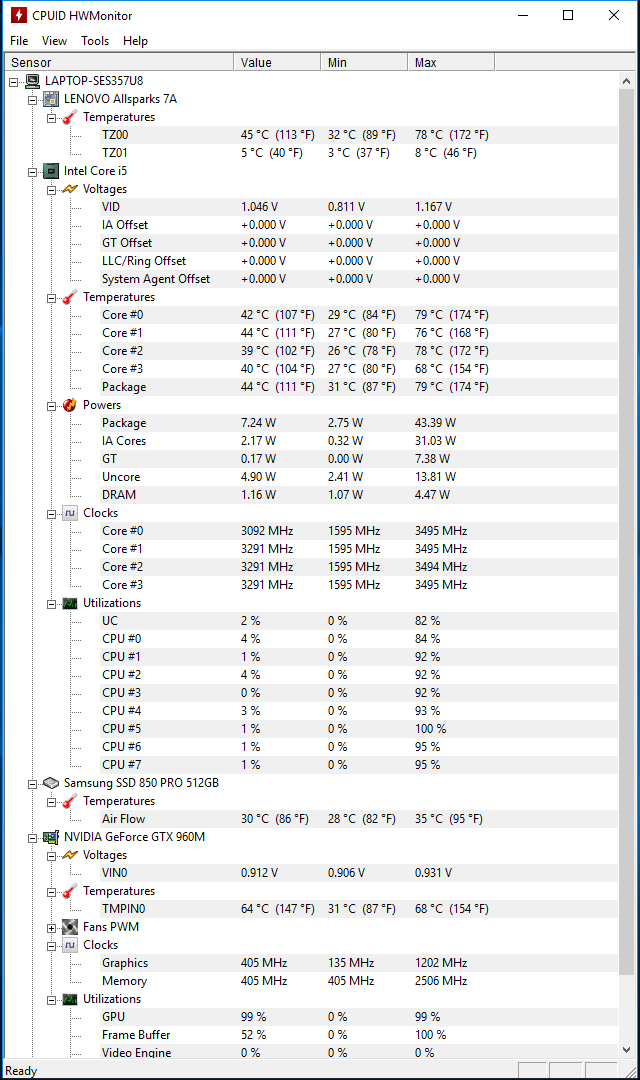This screenshot has height=1080, width=640.
Task: Click the CPU Utilizations graph icon
Action: [x=70, y=603]
